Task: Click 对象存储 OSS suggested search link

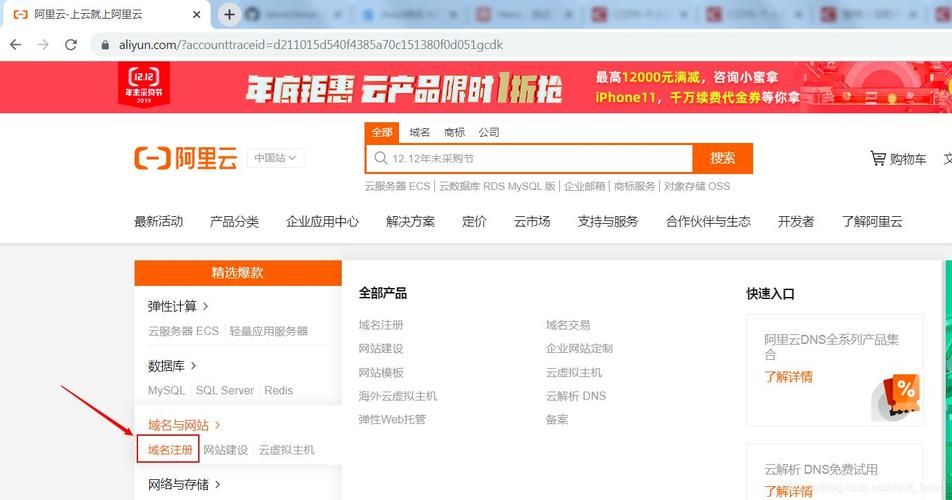Action: (697, 186)
